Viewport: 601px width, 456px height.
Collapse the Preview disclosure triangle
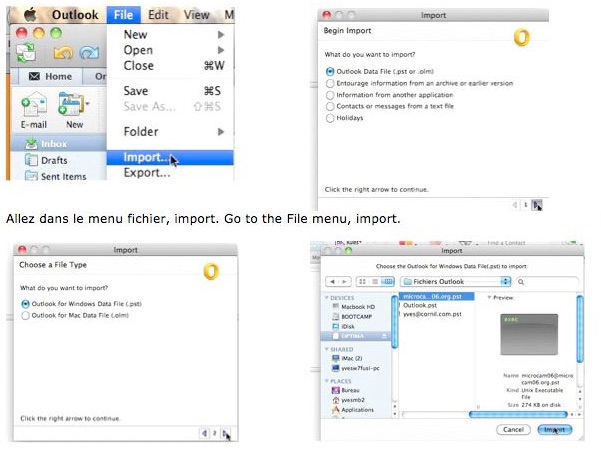point(489,298)
